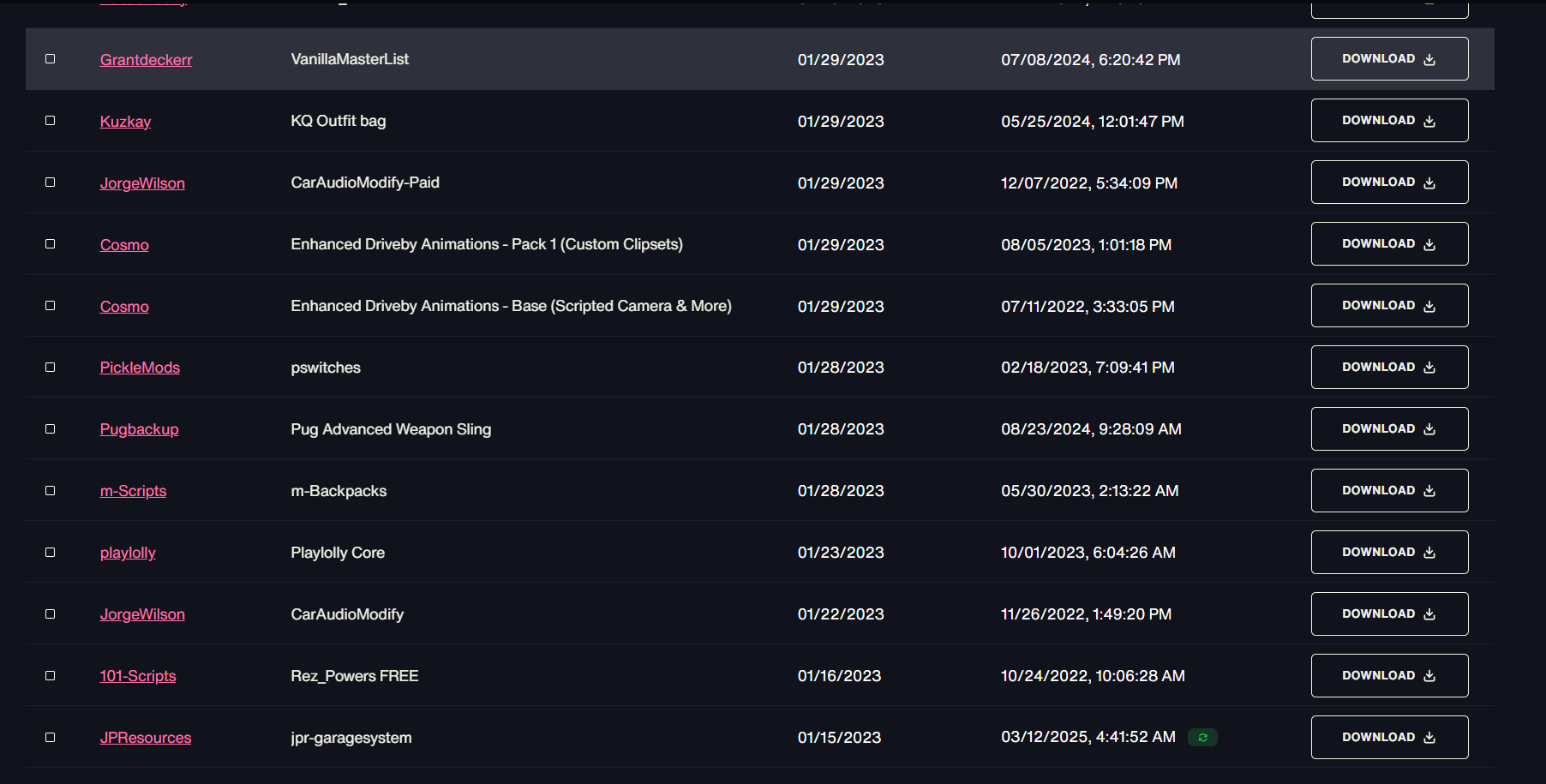Image resolution: width=1546 pixels, height=784 pixels.
Task: Click the 11/26/2022, 1:49:20 PM timestamp
Action: pos(1087,614)
